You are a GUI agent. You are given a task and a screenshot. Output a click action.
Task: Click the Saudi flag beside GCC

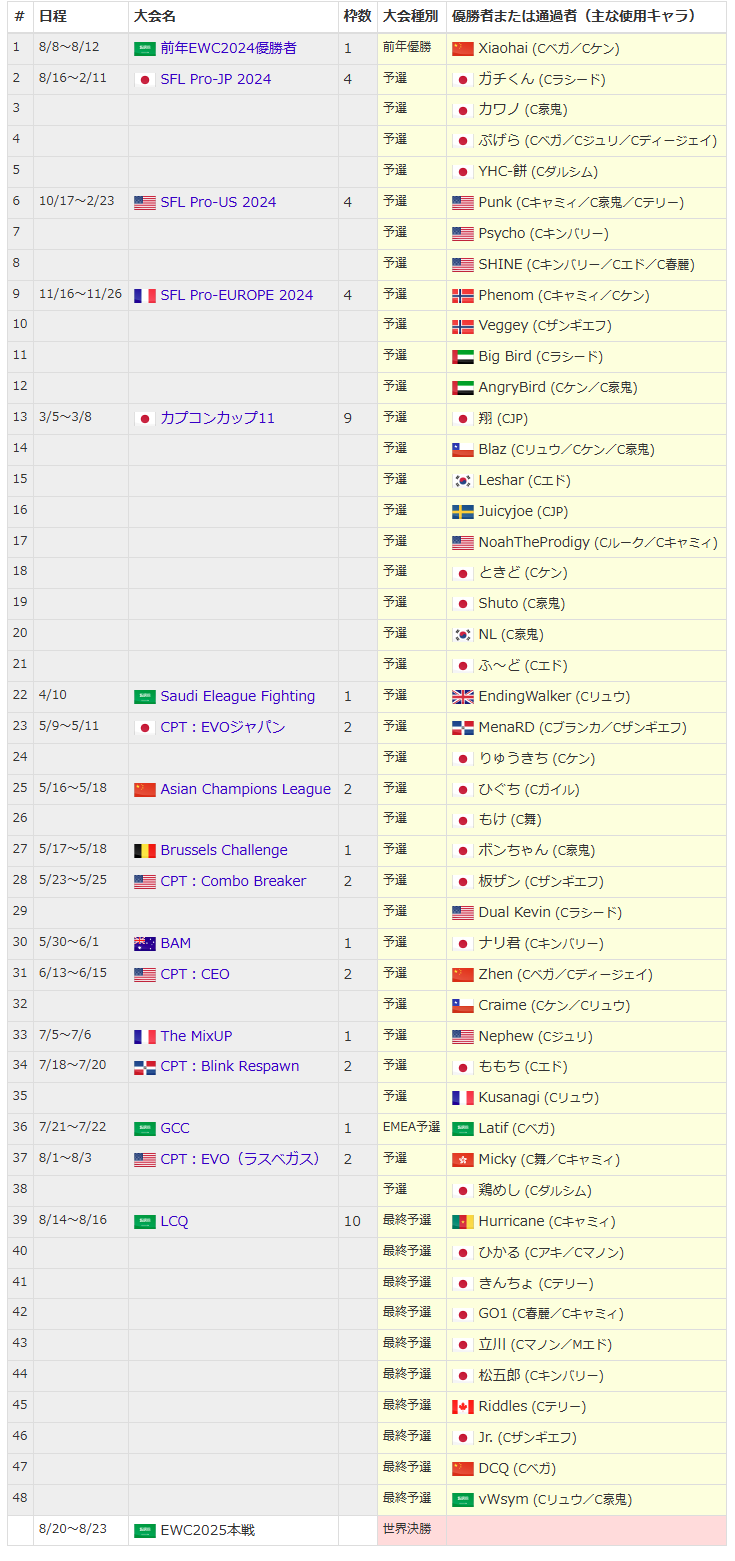(145, 1129)
